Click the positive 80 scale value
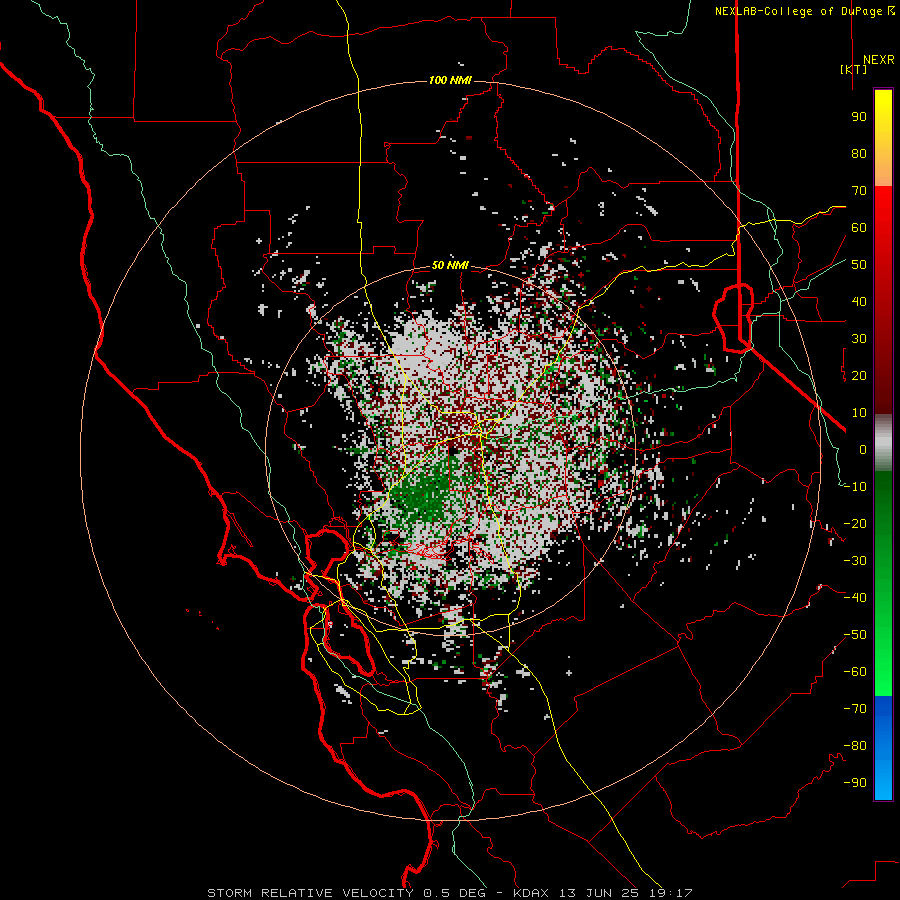900x900 pixels. pyautogui.click(x=859, y=153)
